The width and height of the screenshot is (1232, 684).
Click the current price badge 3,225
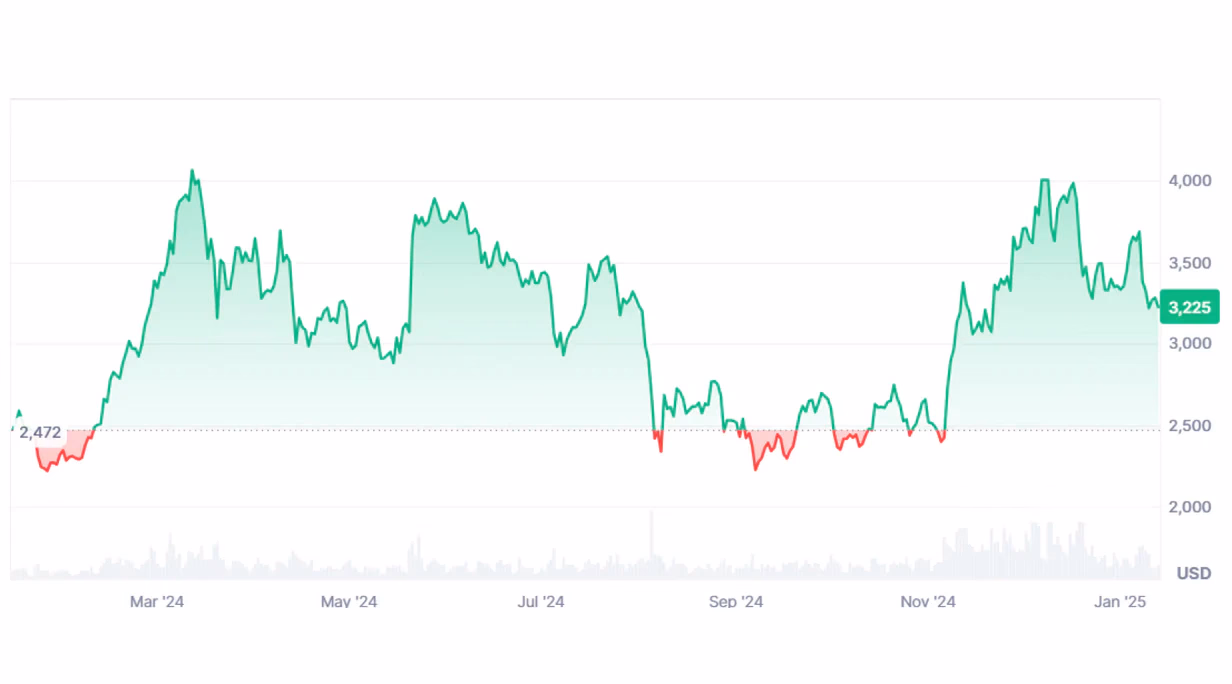tap(1190, 308)
